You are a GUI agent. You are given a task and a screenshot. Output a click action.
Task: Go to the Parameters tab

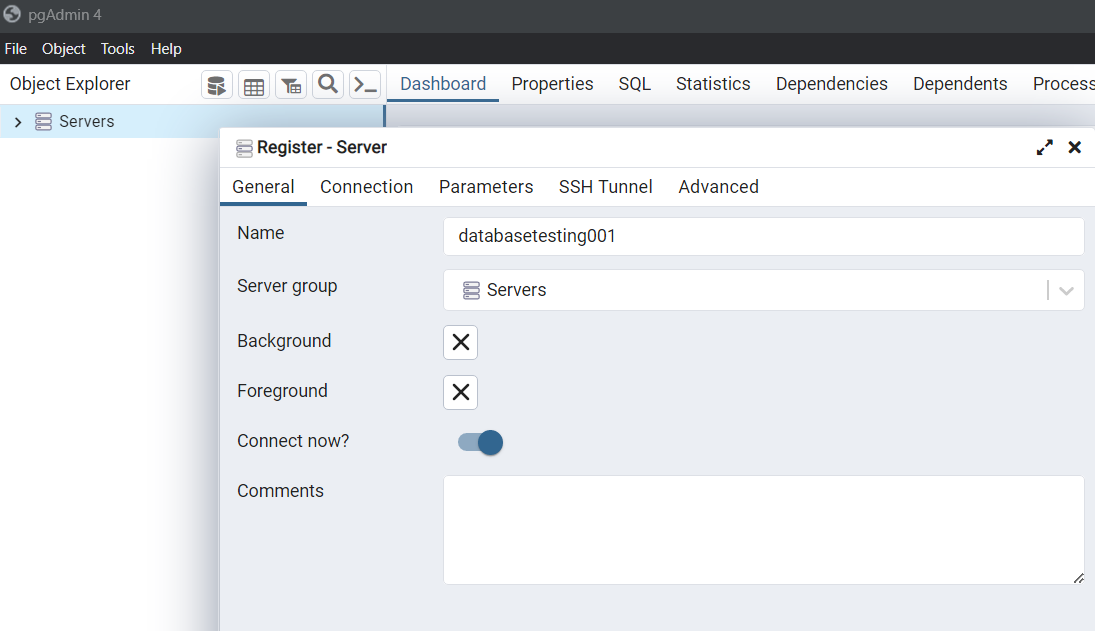[486, 187]
